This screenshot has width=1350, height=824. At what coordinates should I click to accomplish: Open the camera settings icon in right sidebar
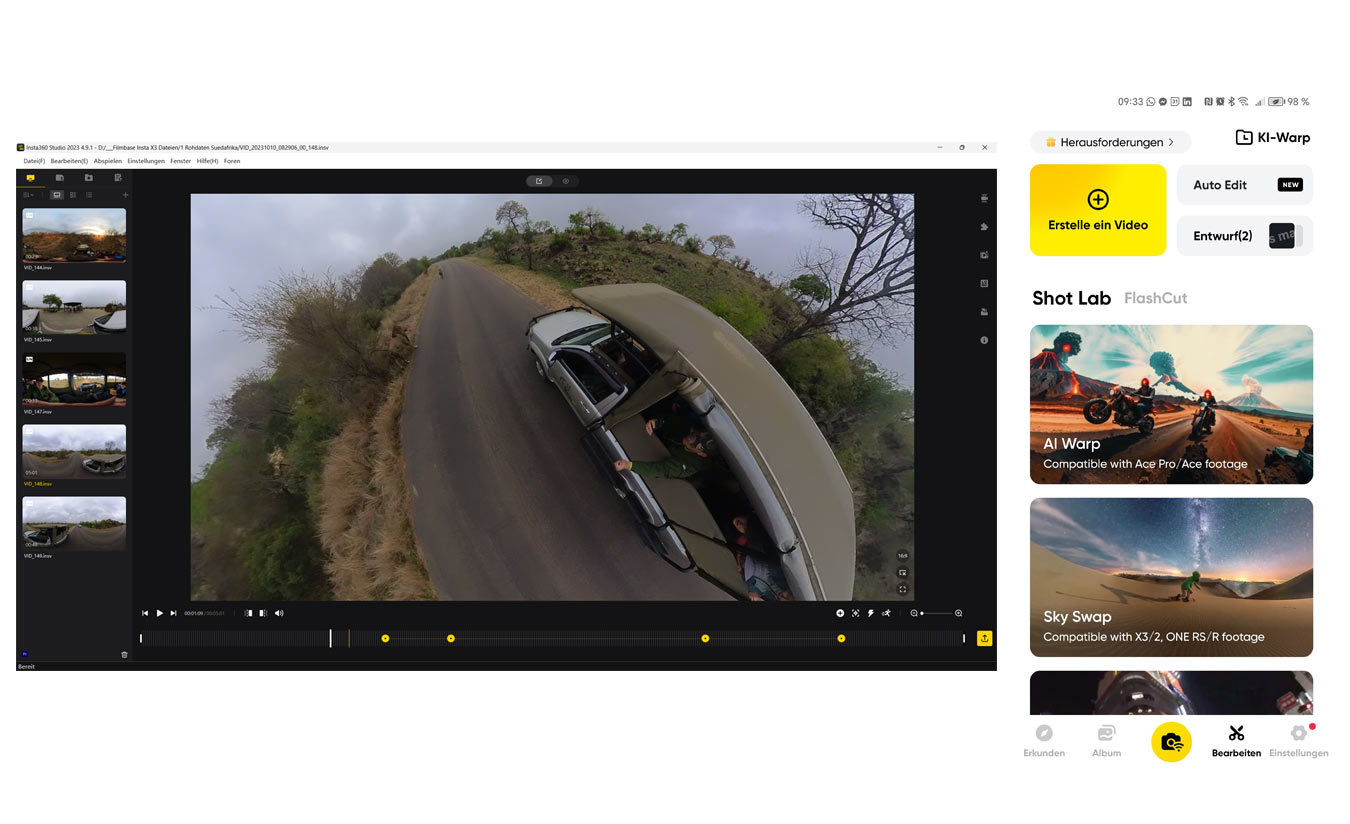985,198
